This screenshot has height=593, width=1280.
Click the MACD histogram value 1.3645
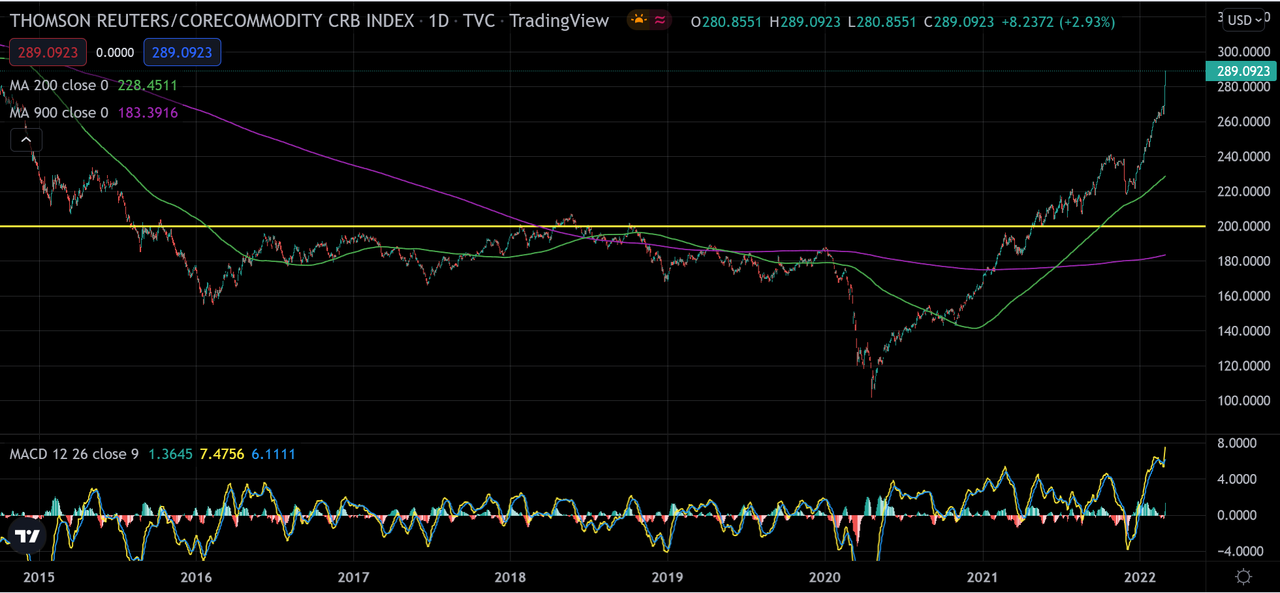coord(172,454)
